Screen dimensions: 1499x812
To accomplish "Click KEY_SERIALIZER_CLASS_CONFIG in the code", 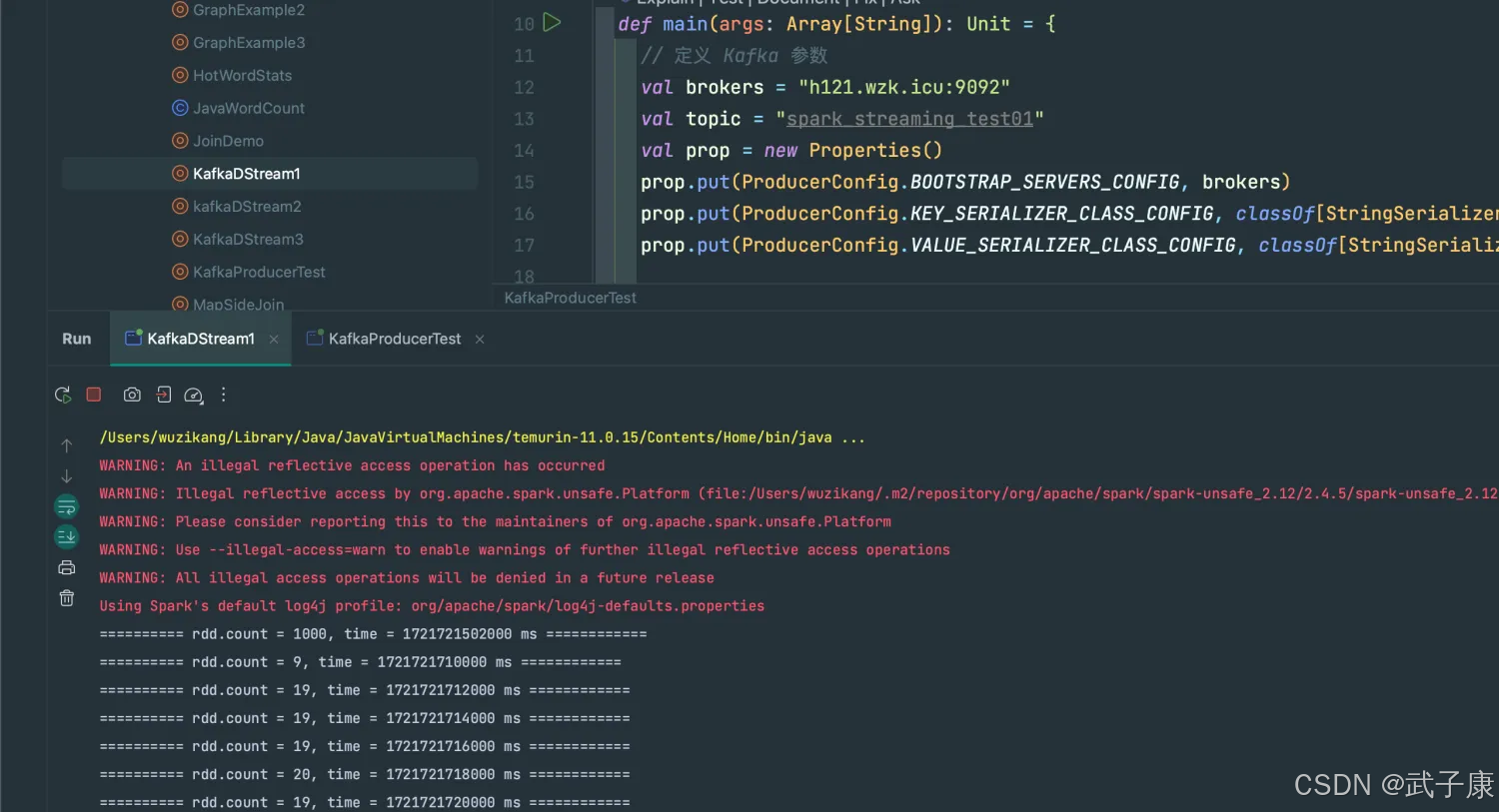I will click(1062, 214).
